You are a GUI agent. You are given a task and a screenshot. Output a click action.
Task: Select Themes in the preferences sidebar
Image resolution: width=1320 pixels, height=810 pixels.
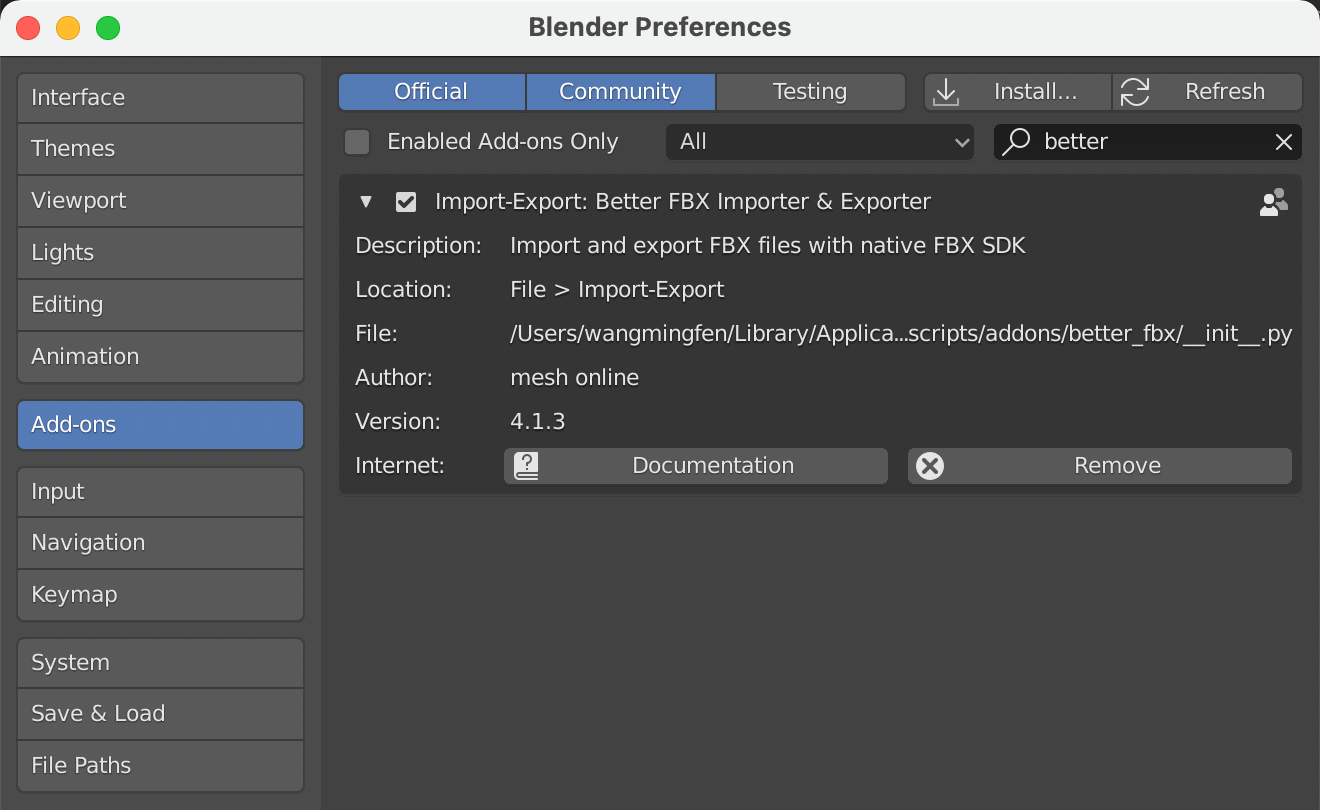point(160,148)
